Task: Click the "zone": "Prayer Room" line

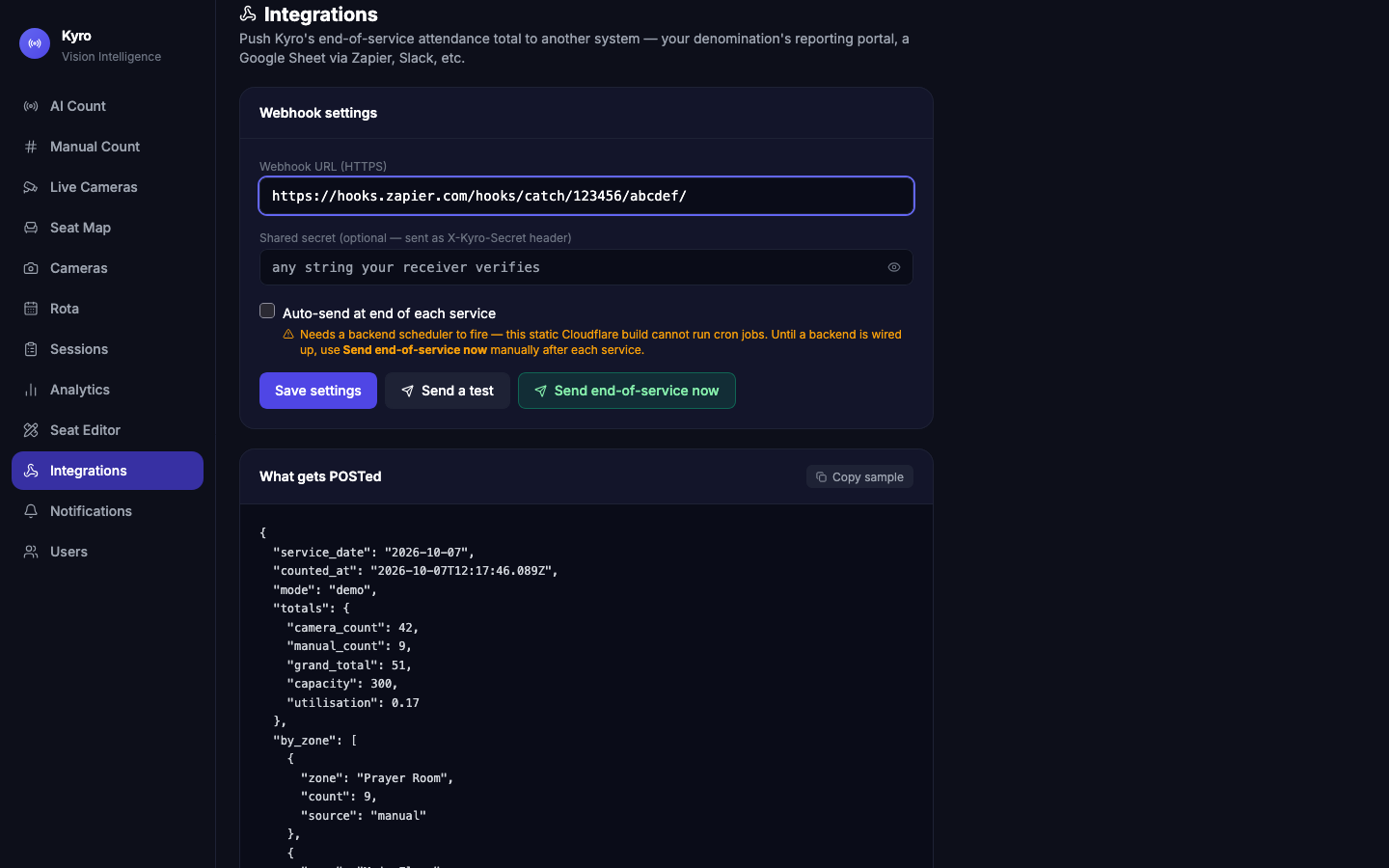Action: tap(377, 778)
